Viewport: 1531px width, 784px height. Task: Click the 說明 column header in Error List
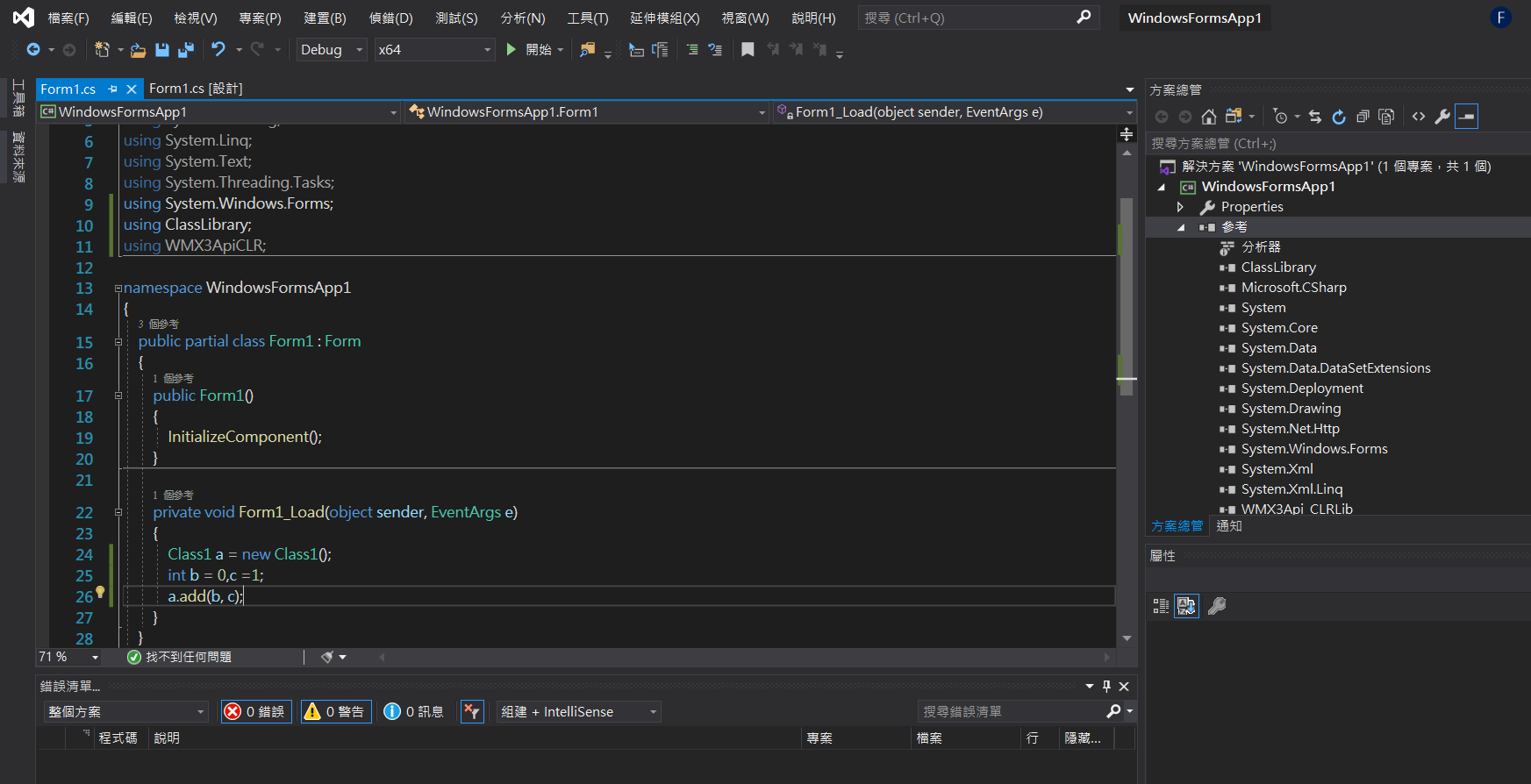[167, 738]
